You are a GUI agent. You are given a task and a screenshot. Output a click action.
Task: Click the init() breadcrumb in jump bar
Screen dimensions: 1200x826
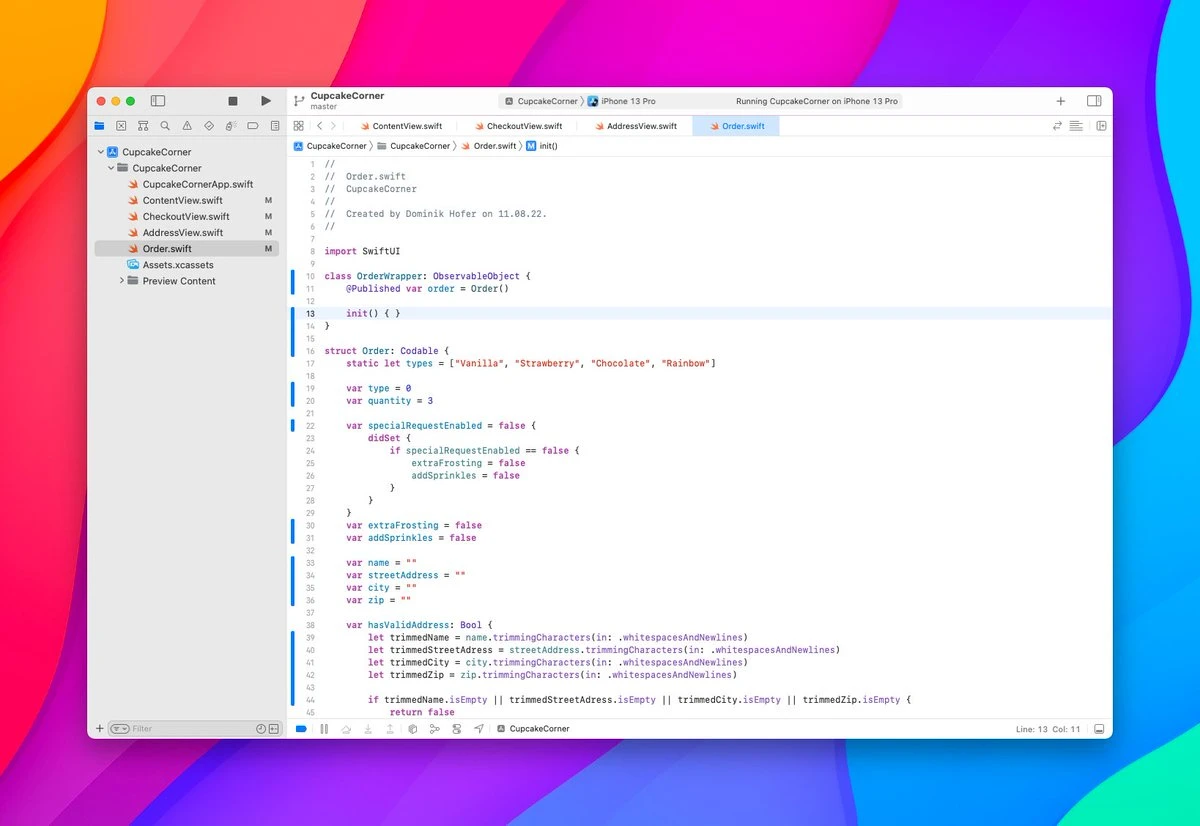[x=548, y=146]
